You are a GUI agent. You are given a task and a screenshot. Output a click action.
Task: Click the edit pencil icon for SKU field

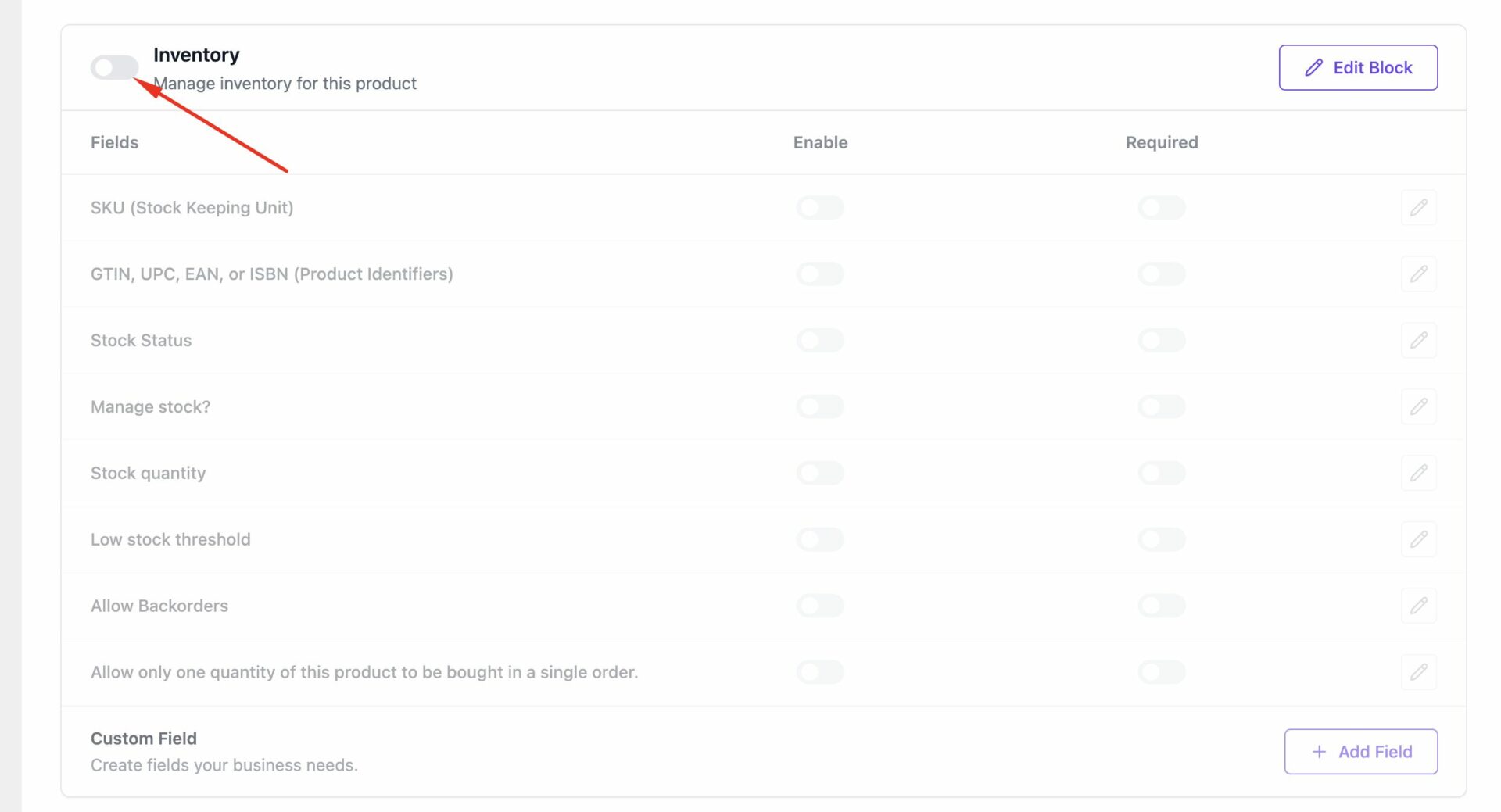click(x=1419, y=207)
